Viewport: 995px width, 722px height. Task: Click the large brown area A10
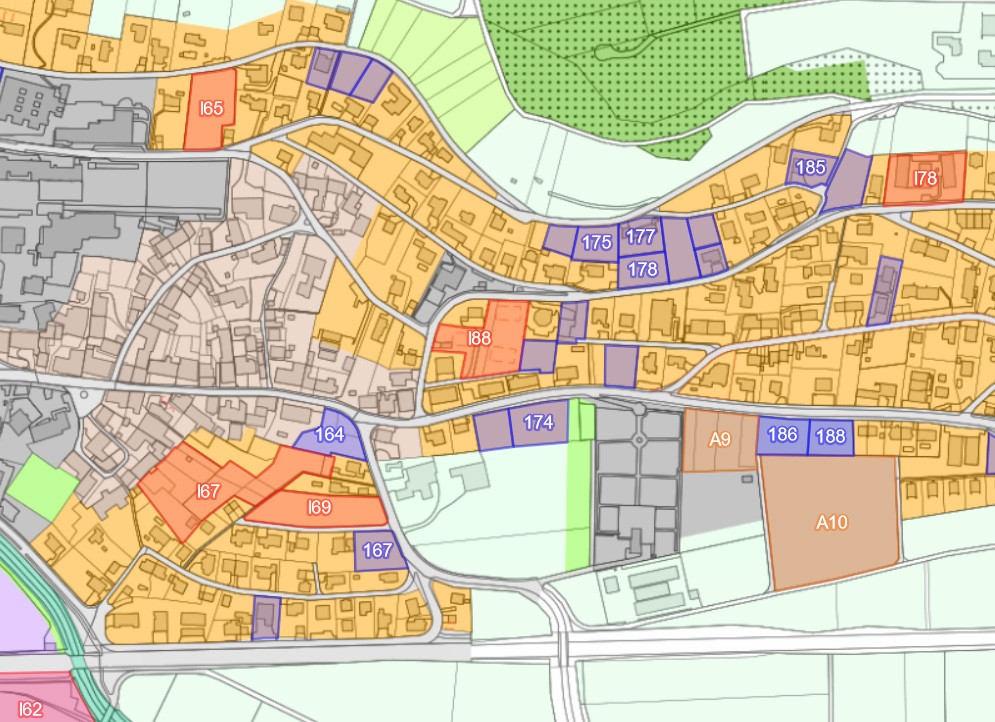click(831, 521)
